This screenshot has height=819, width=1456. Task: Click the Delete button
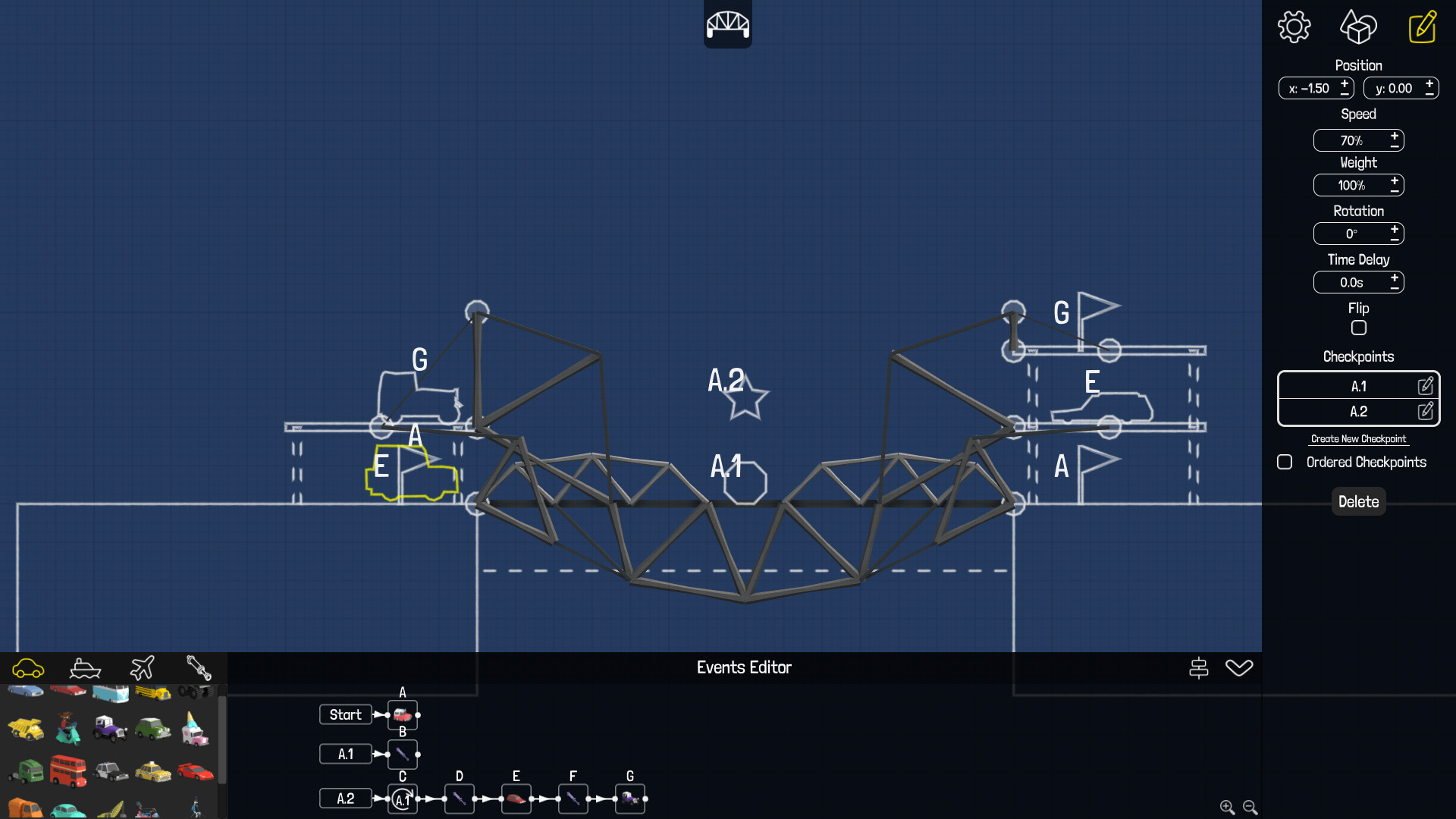coord(1358,501)
